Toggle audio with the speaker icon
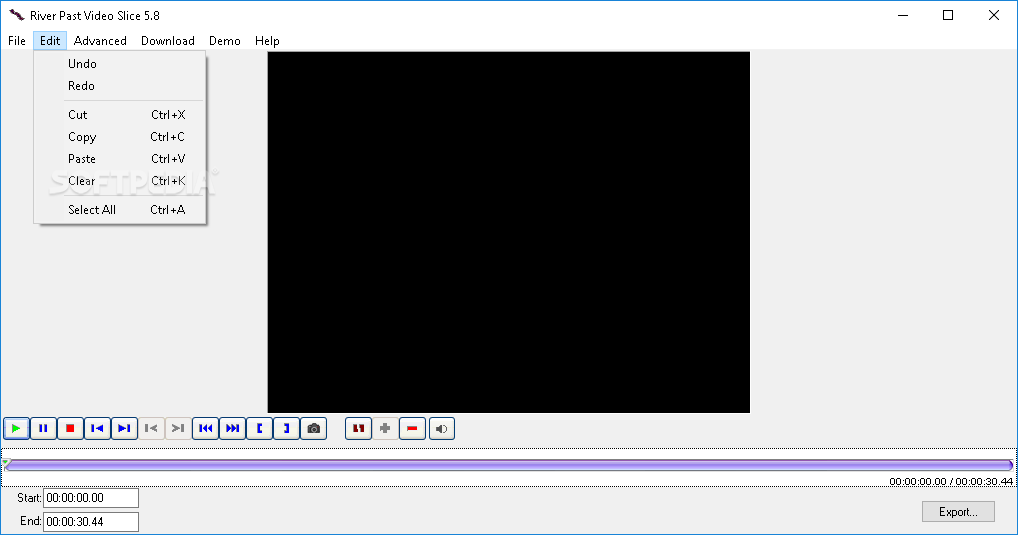This screenshot has width=1018, height=535. pyautogui.click(x=441, y=429)
